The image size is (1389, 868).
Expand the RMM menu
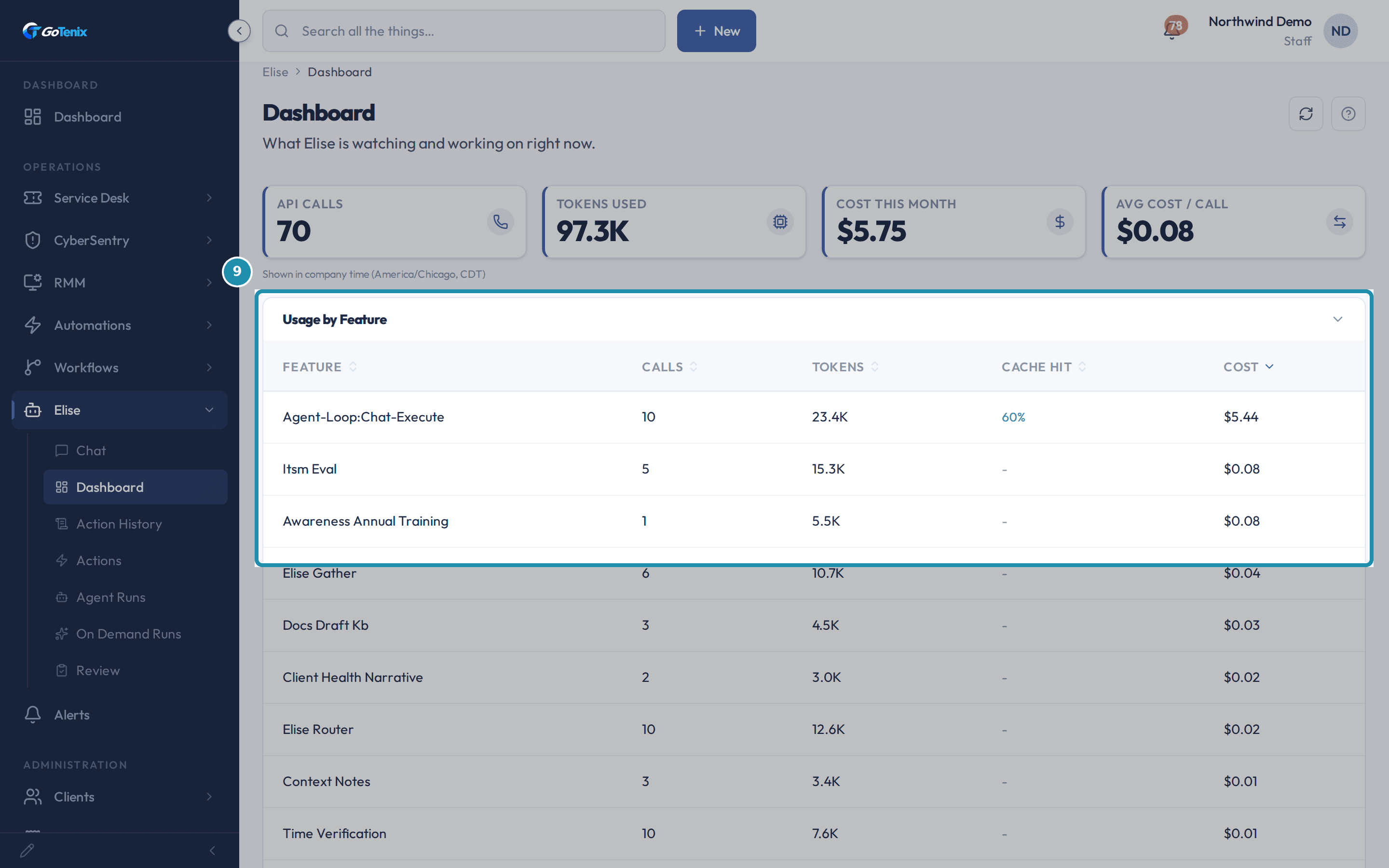[120, 283]
